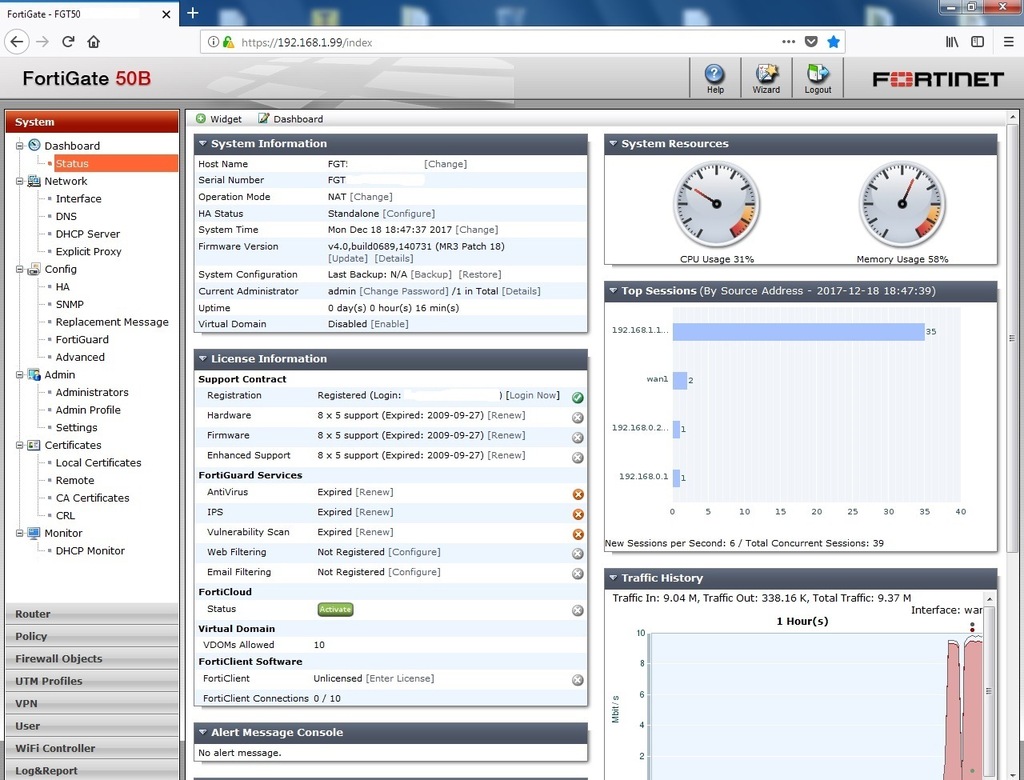Go to browser home icon
Viewport: 1024px width, 780px height.
pos(93,42)
